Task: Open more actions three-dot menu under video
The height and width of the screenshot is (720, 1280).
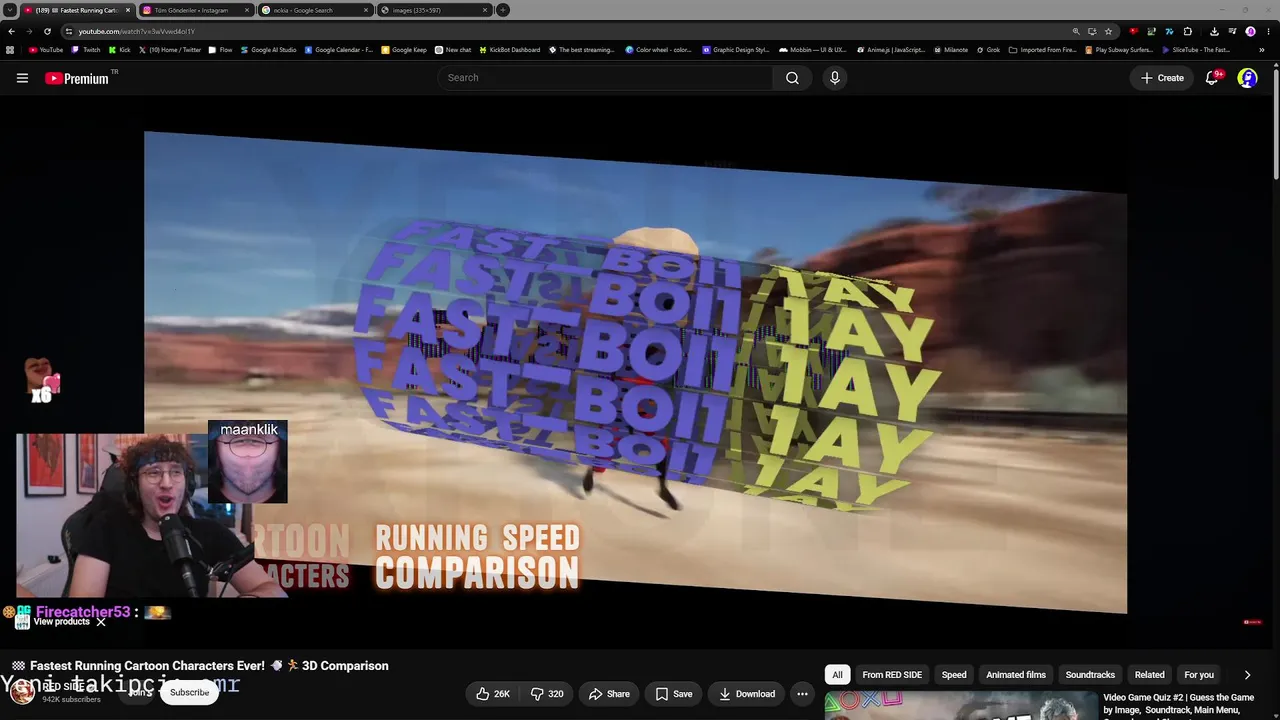Action: click(x=802, y=694)
